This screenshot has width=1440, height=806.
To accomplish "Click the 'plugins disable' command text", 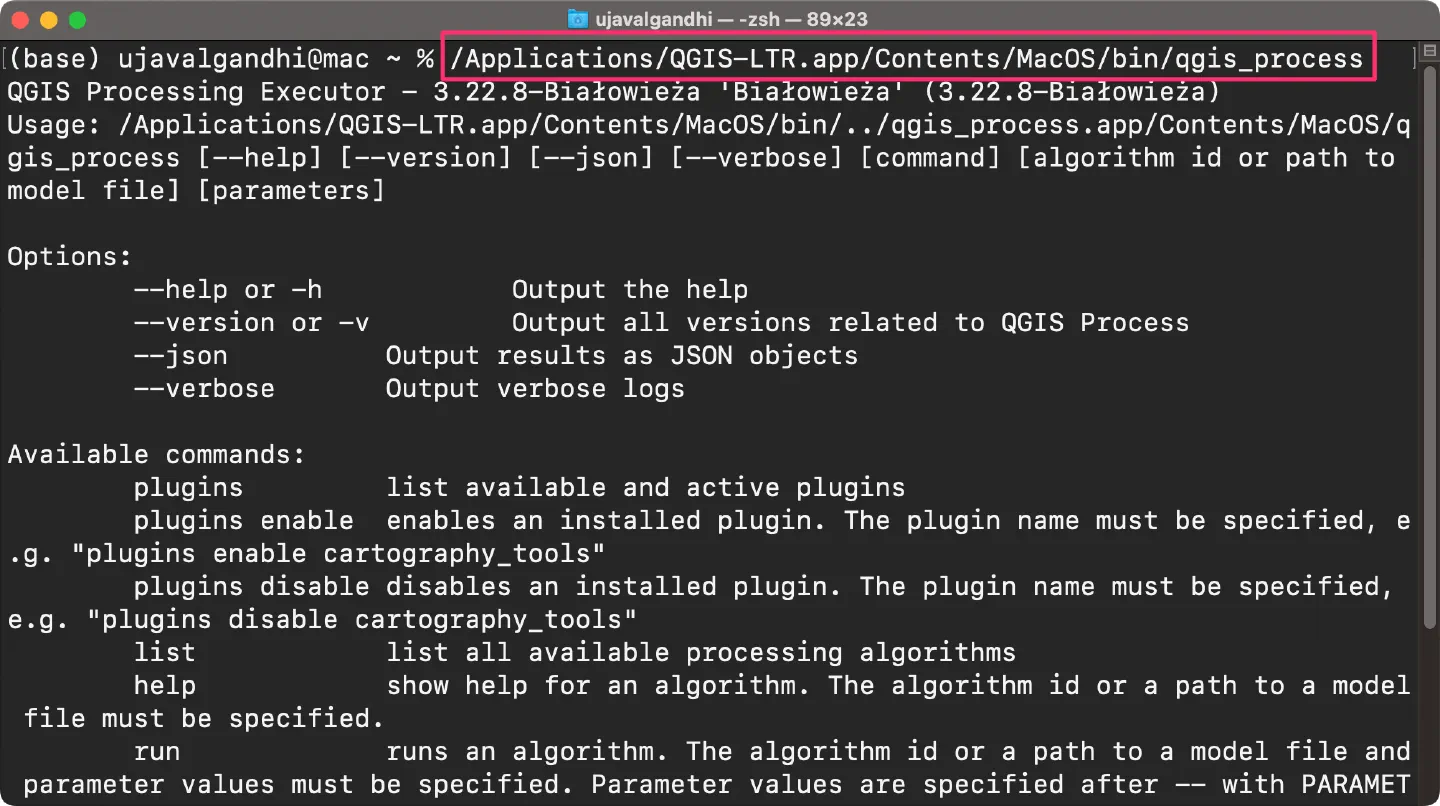I will coord(251,587).
